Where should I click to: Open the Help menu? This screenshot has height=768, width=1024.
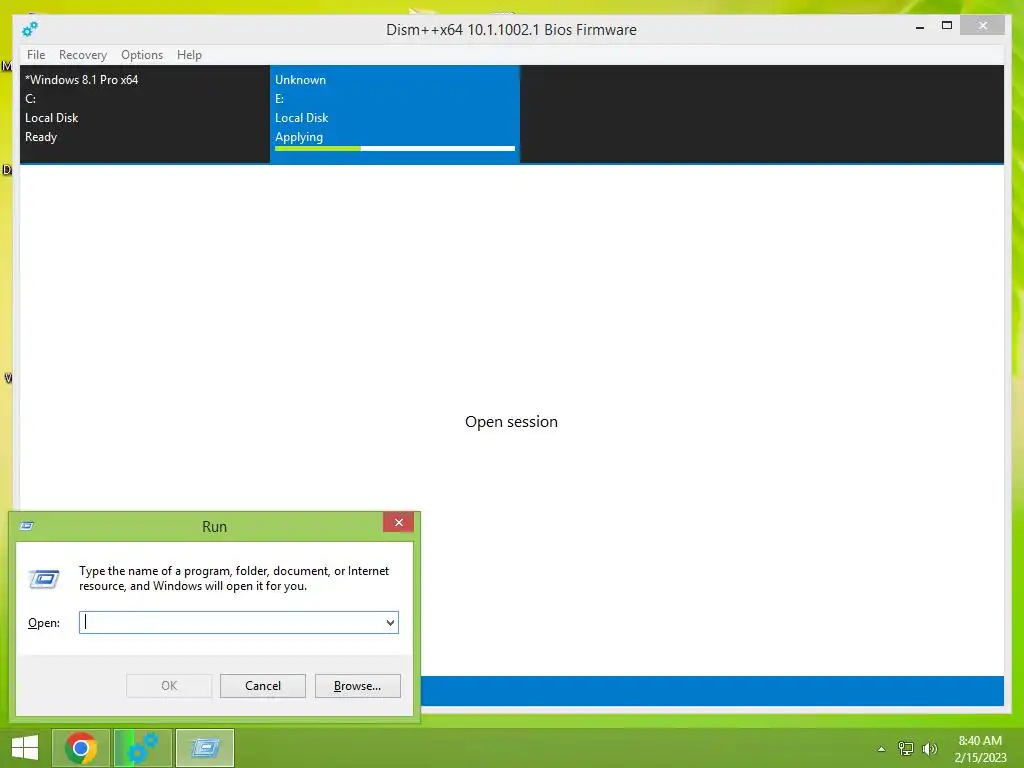pyautogui.click(x=189, y=55)
